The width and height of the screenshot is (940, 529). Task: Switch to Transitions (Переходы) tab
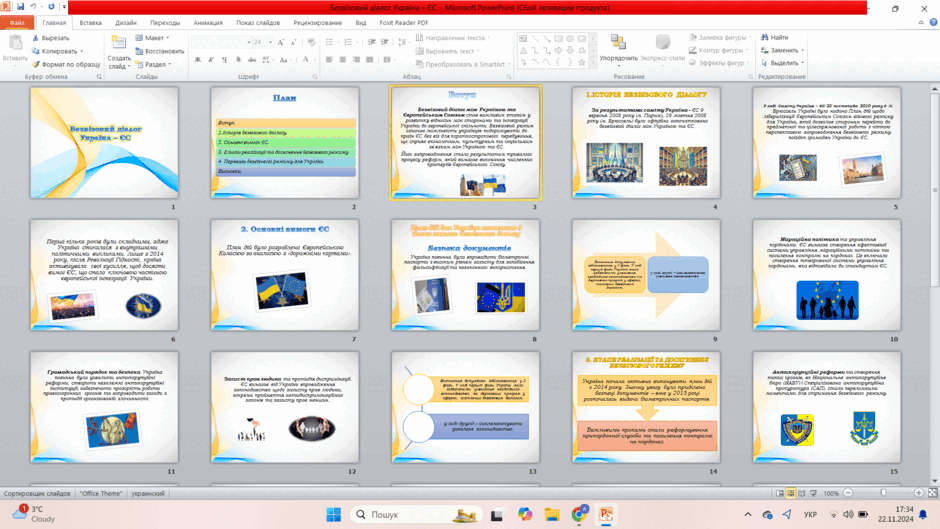[165, 23]
